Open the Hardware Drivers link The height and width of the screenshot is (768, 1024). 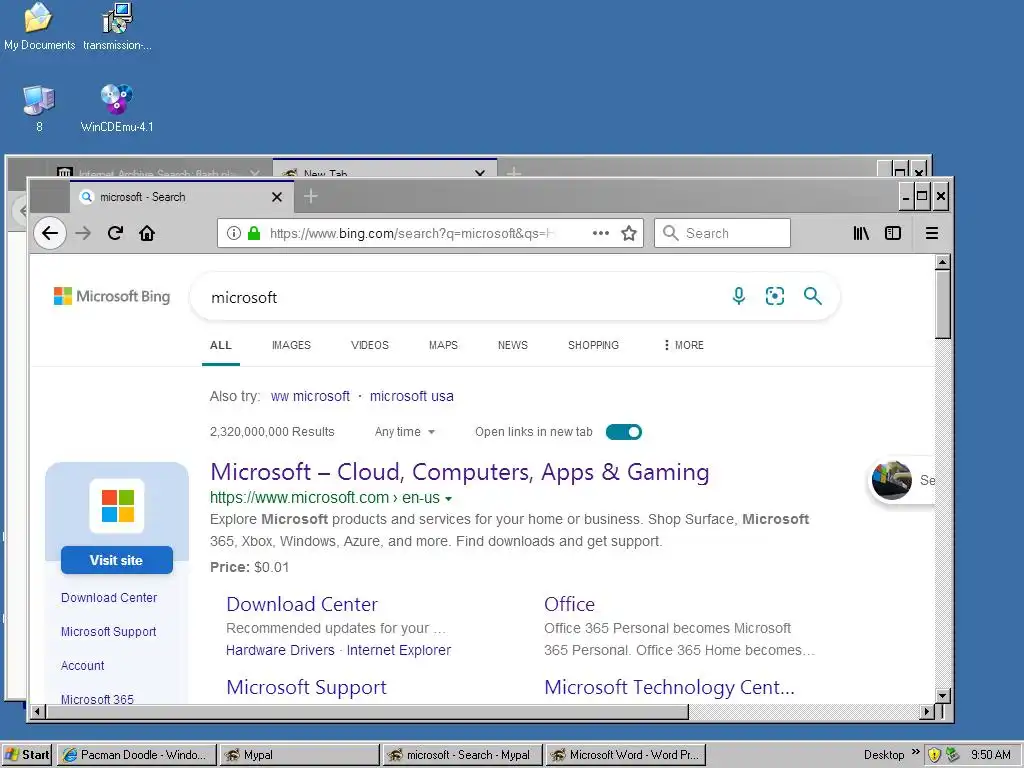[x=280, y=650]
